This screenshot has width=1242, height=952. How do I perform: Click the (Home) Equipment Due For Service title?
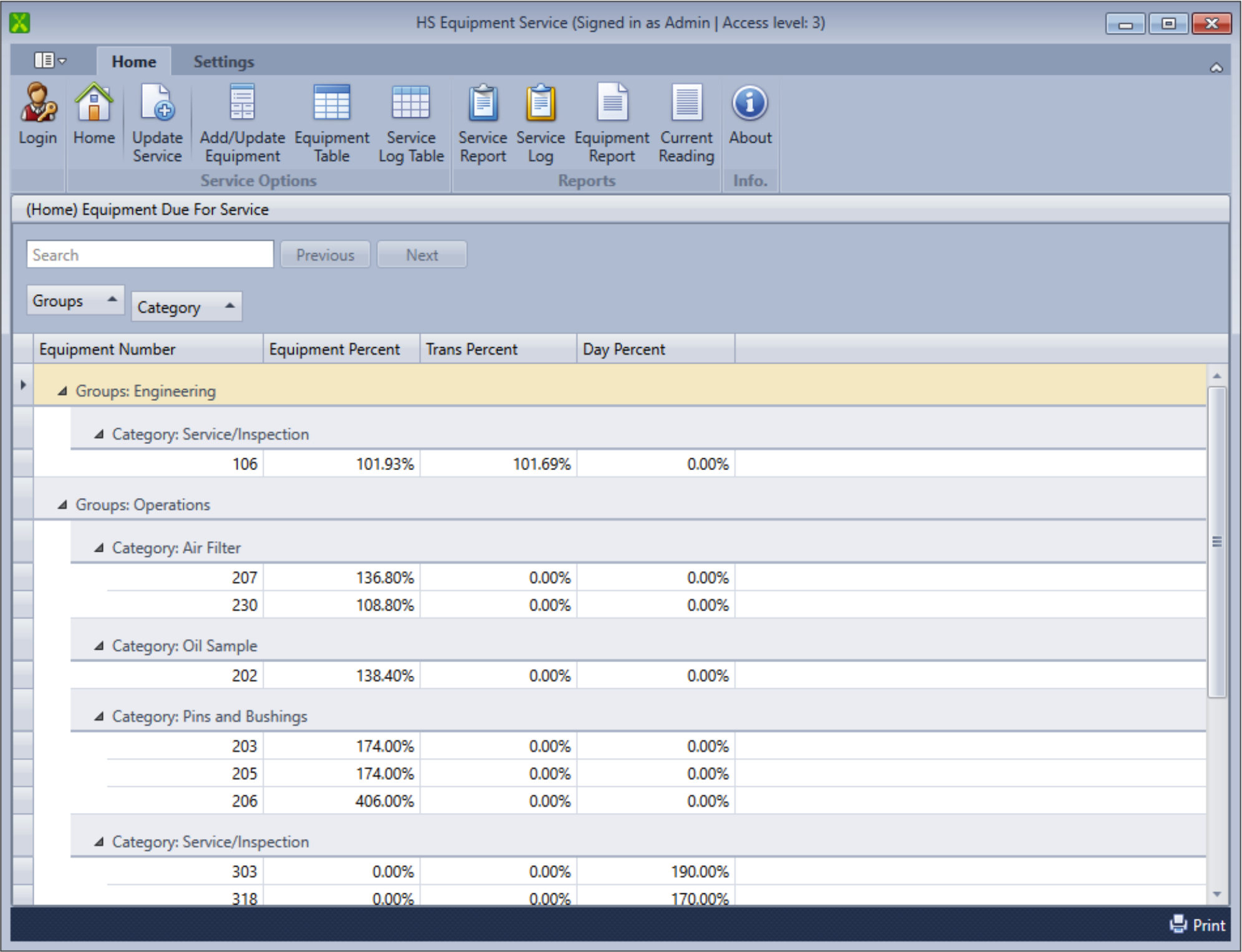tap(147, 209)
